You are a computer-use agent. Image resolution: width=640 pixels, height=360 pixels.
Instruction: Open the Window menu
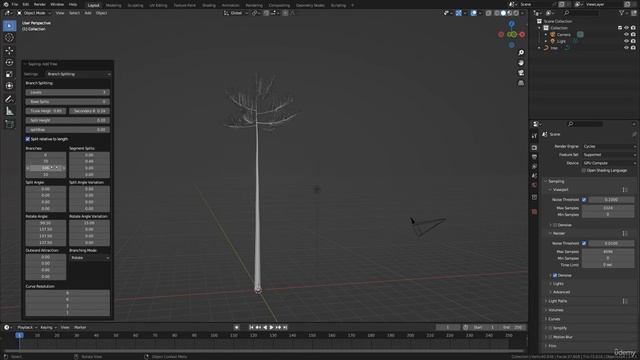pyautogui.click(x=57, y=4)
